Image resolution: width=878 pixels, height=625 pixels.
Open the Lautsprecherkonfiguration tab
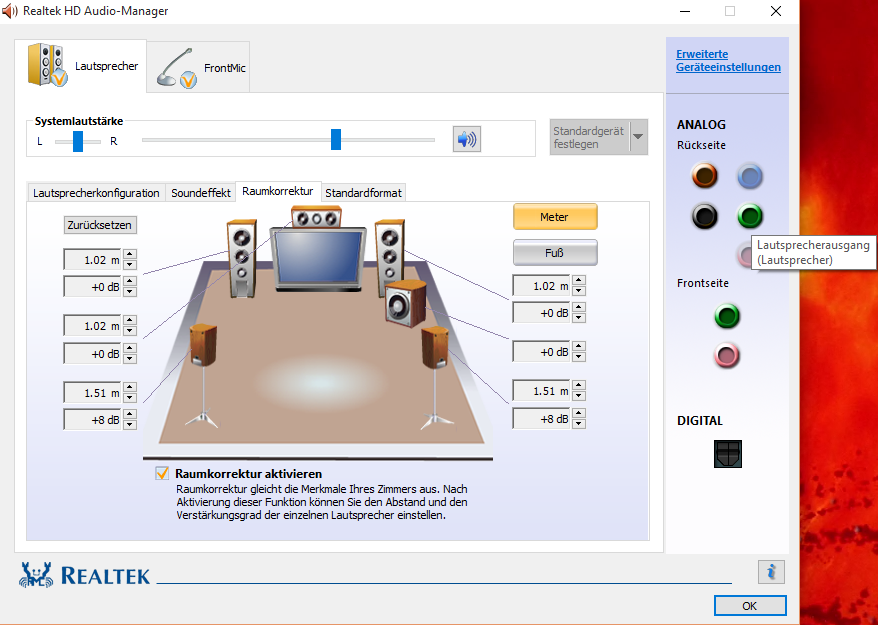[96, 193]
